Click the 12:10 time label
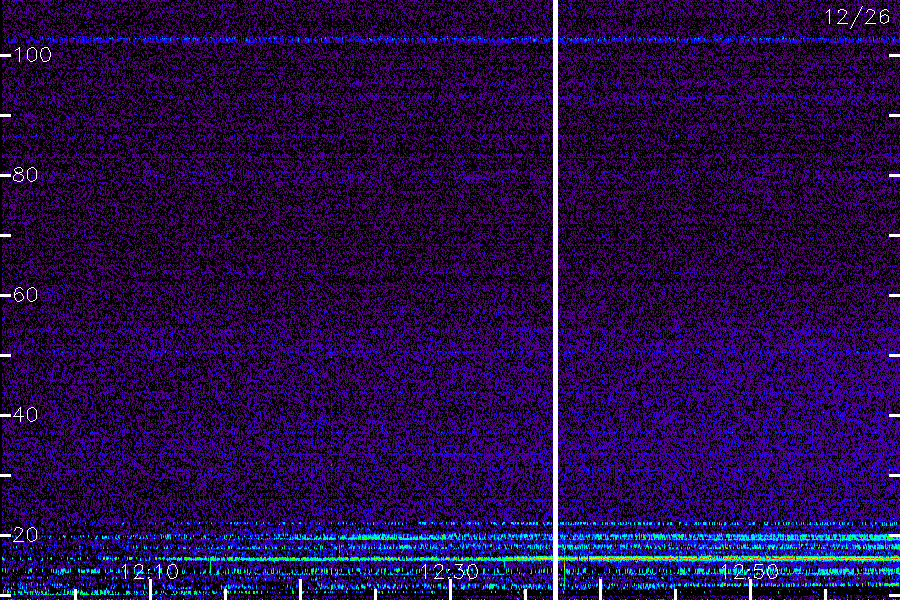Image resolution: width=900 pixels, height=600 pixels. coord(150,571)
